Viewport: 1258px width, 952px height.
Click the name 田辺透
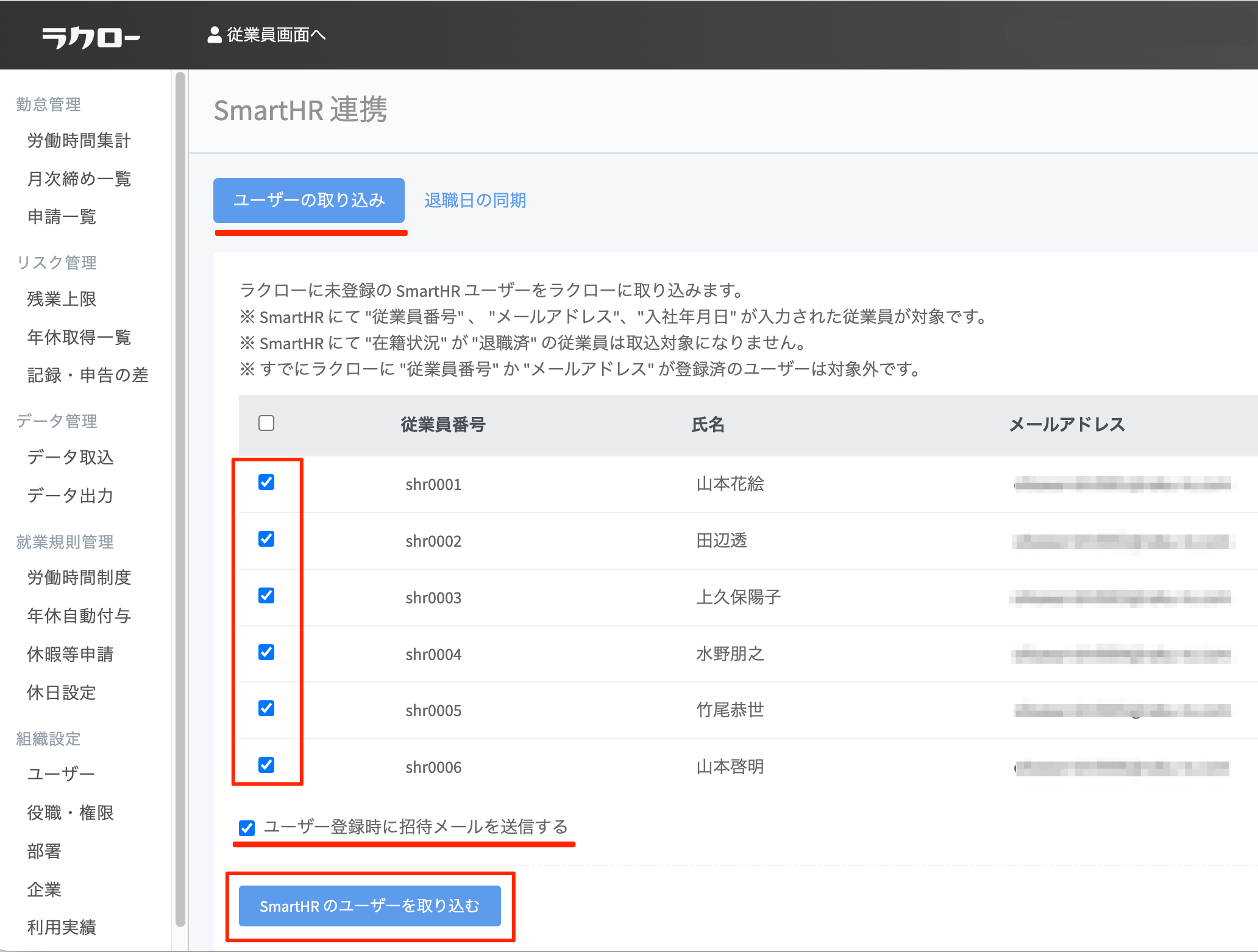click(722, 541)
